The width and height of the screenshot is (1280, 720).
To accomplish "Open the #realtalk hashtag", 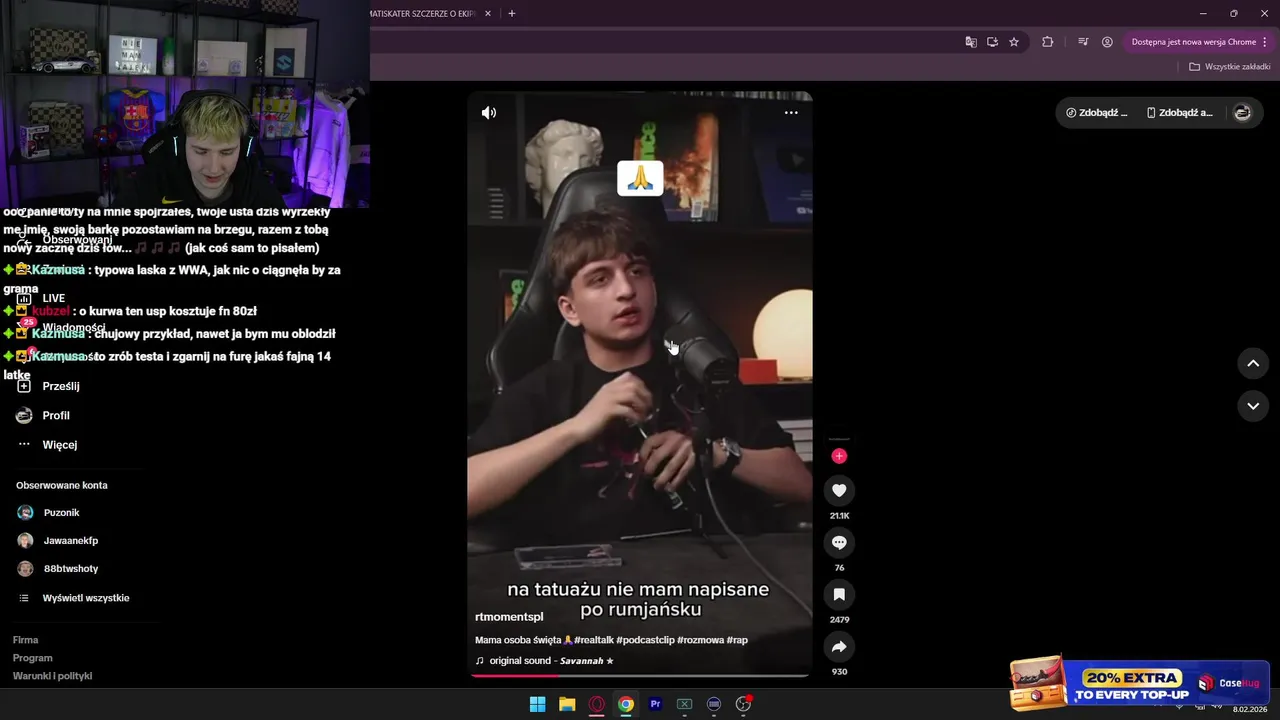I will (594, 640).
